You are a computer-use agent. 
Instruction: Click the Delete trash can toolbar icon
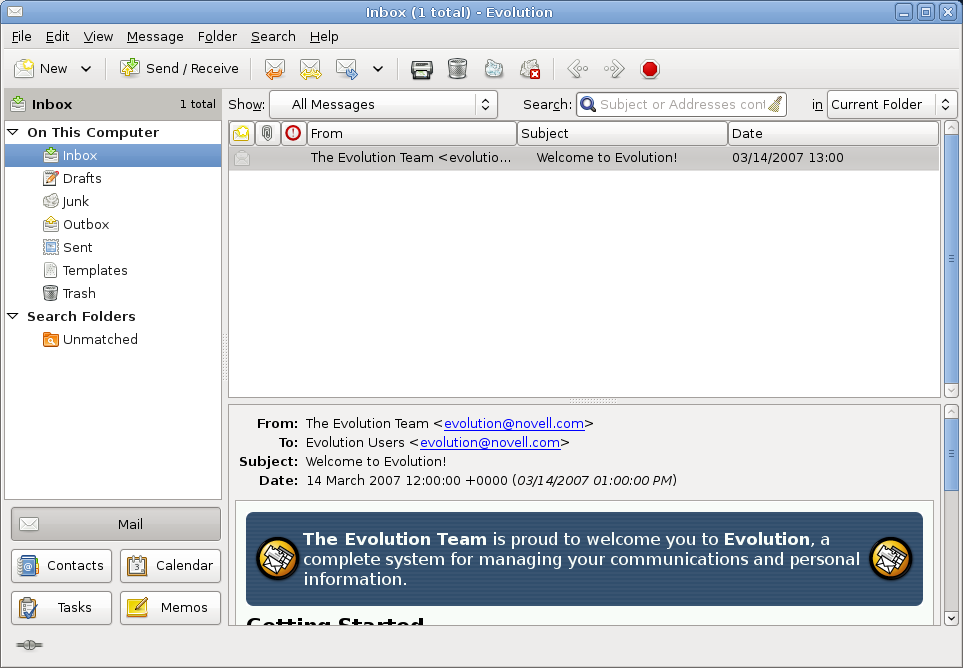[x=458, y=69]
